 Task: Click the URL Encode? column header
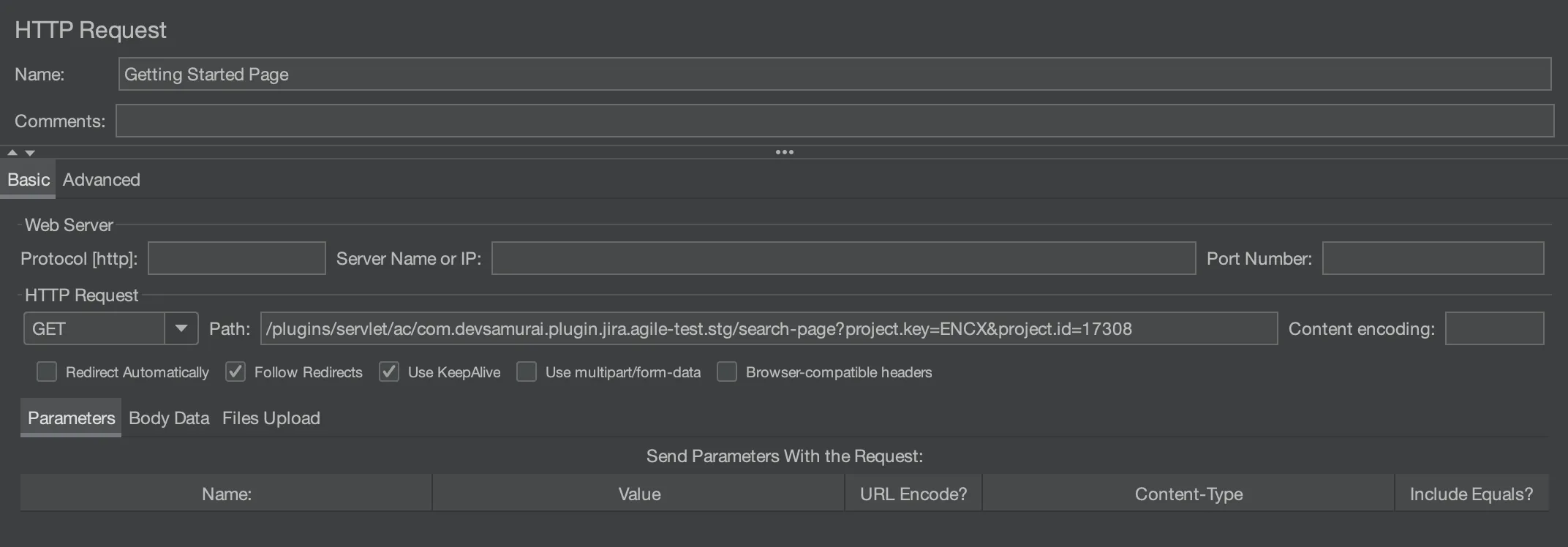[x=913, y=494]
